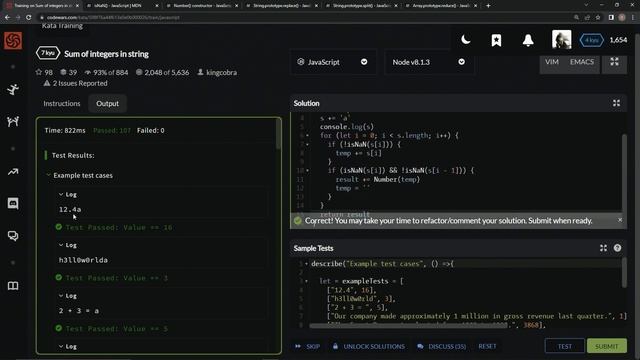Click the 4 kyu rank badge
640x360 pixels.
(591, 40)
